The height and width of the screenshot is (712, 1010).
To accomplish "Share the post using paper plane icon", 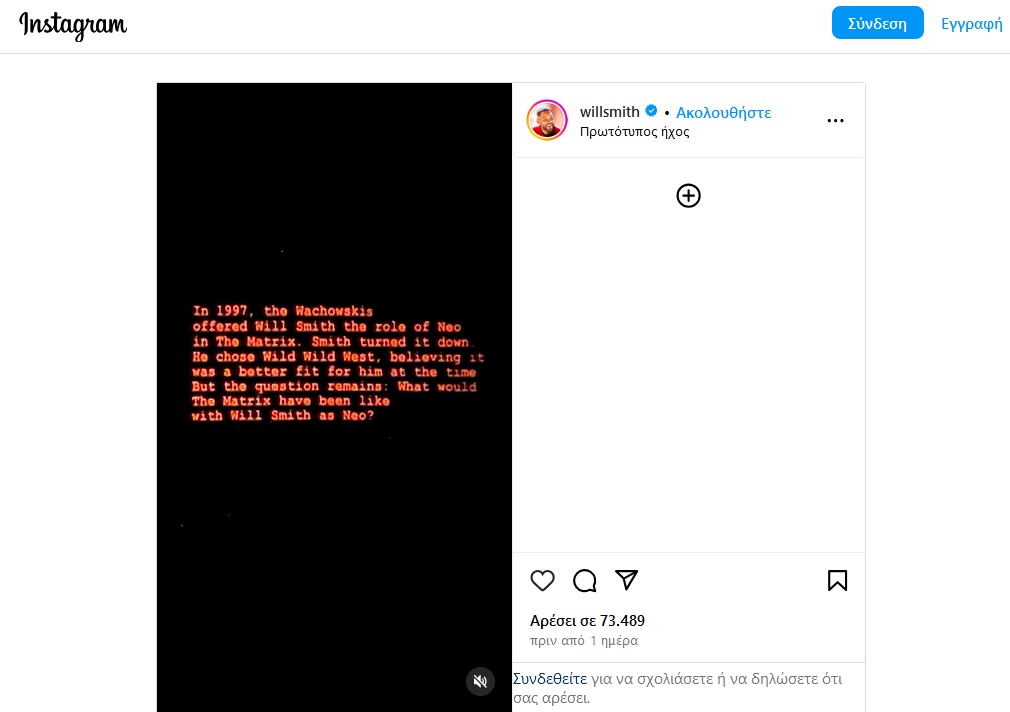I will tap(626, 580).
